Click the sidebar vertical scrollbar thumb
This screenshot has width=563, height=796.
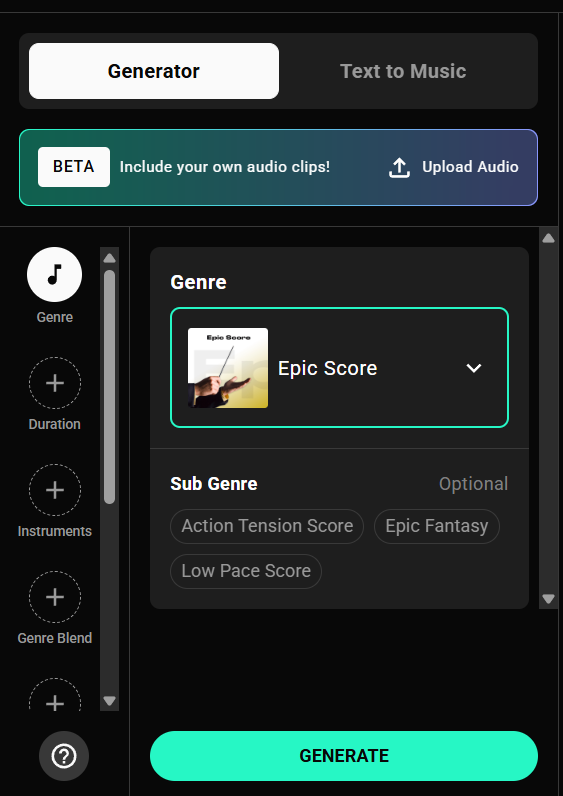click(109, 387)
